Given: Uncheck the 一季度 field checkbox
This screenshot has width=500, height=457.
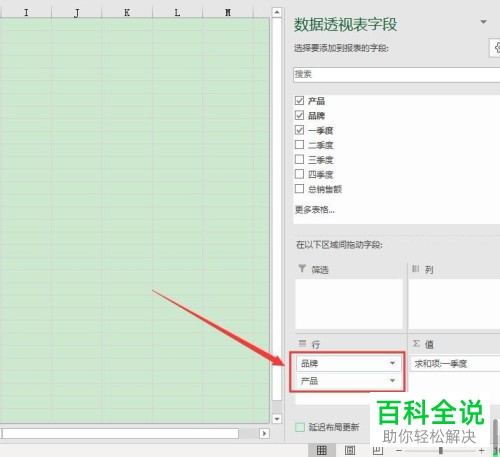Looking at the screenshot, I should pyautogui.click(x=299, y=130).
